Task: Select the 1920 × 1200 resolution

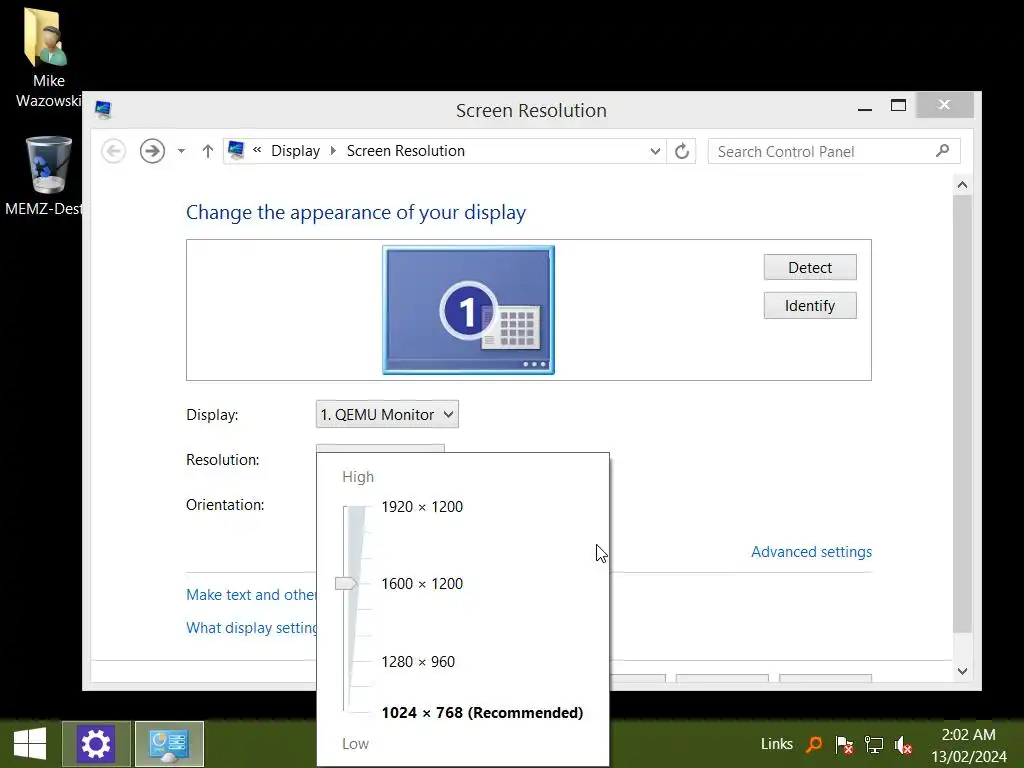Action: pos(422,507)
